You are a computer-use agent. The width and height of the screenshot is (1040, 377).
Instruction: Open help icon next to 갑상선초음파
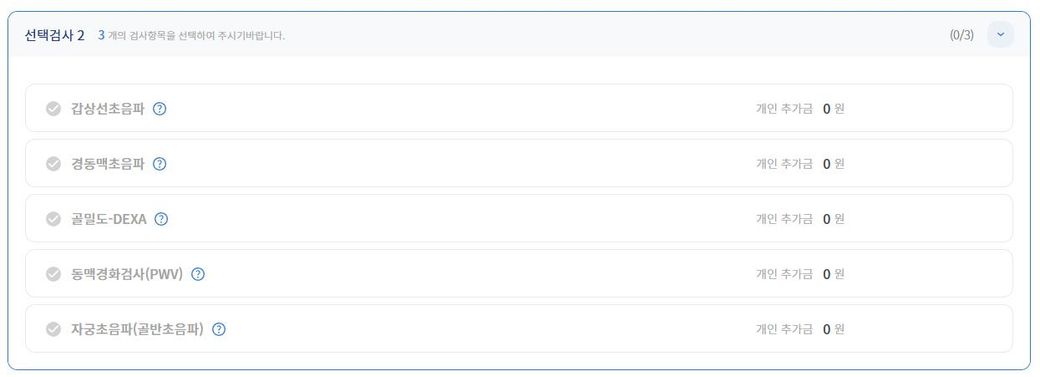click(x=159, y=109)
